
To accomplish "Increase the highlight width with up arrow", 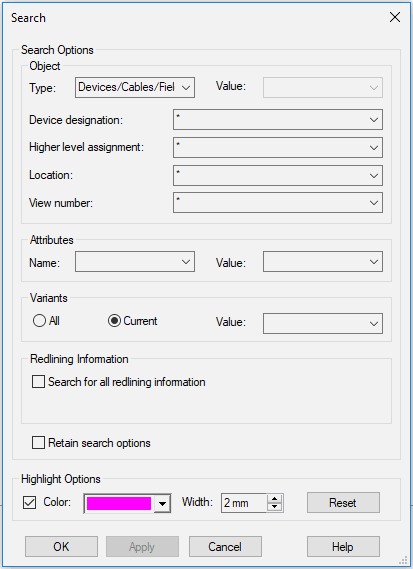I will [274, 499].
